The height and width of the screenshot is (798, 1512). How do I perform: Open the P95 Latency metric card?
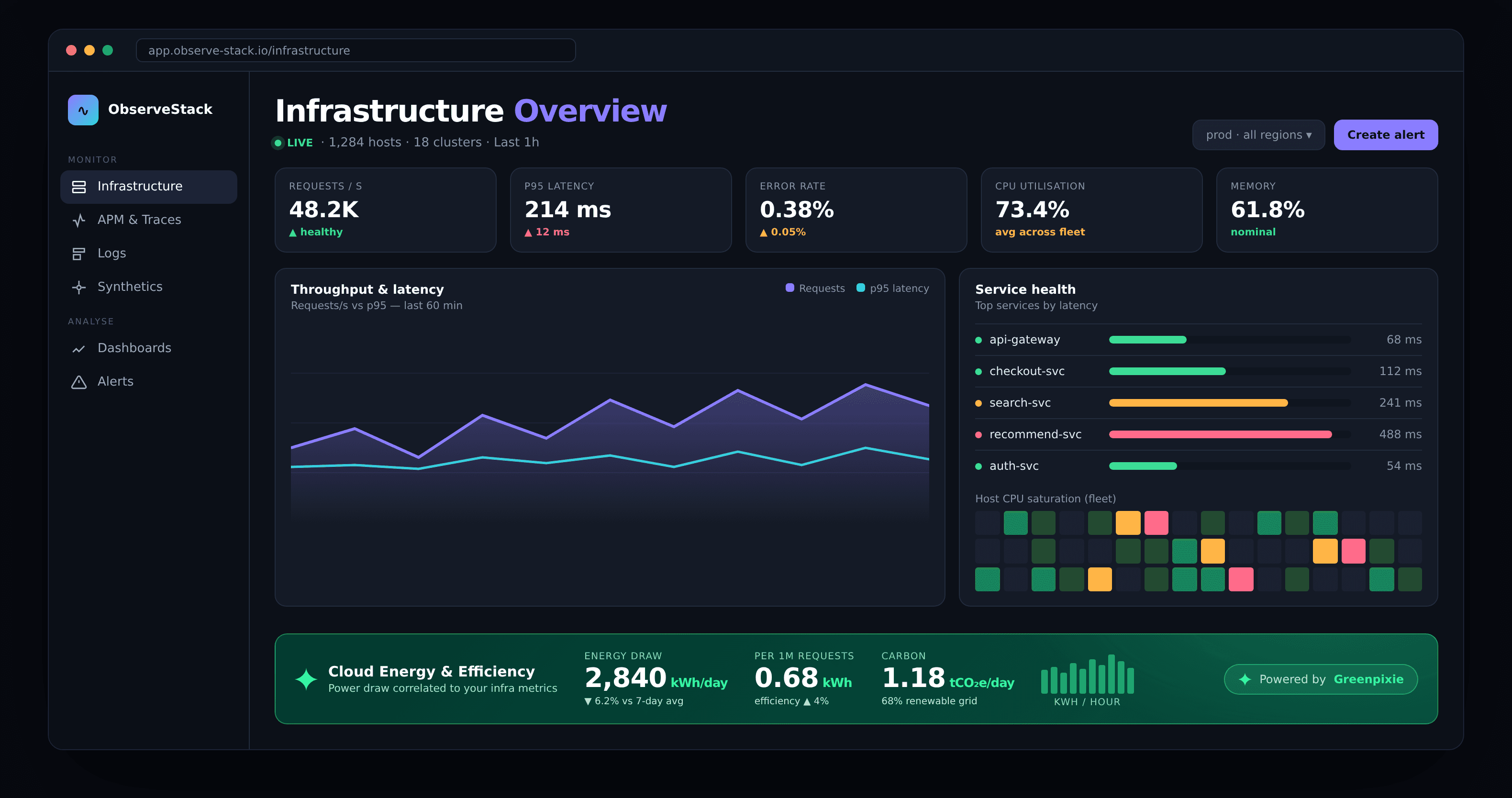coord(621,210)
